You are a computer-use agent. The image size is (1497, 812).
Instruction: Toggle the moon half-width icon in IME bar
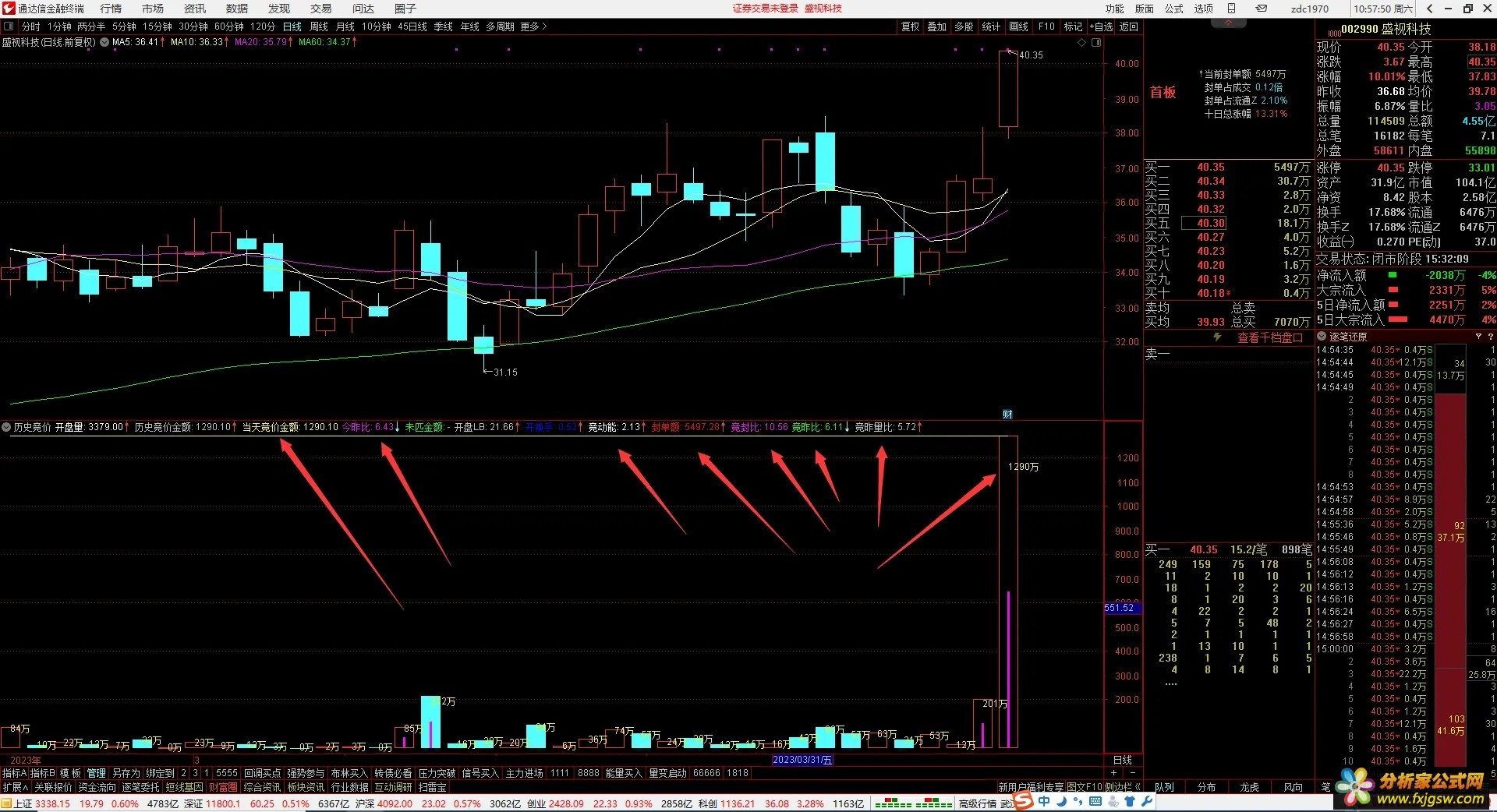(x=1061, y=801)
